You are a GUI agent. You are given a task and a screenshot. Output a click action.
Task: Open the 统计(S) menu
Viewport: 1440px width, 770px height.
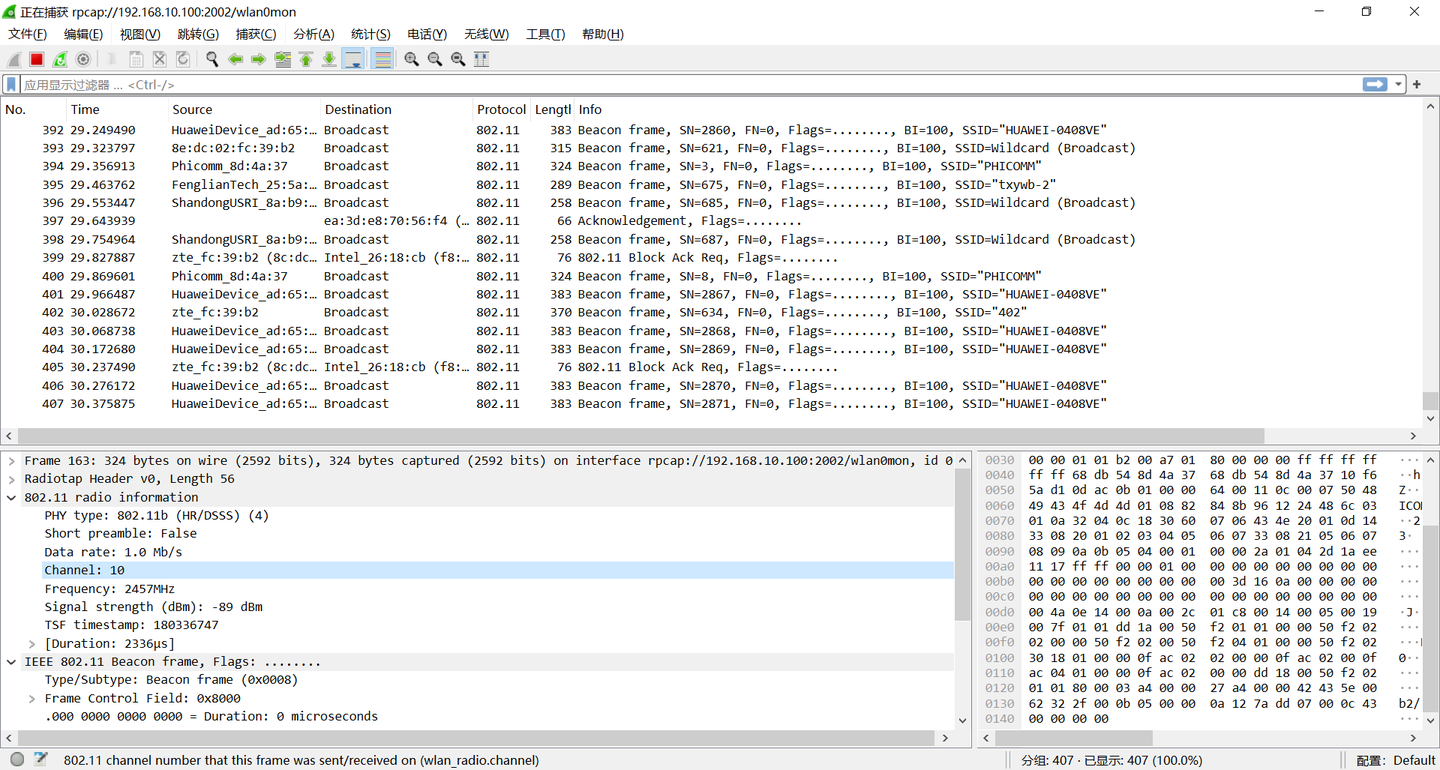tap(370, 34)
